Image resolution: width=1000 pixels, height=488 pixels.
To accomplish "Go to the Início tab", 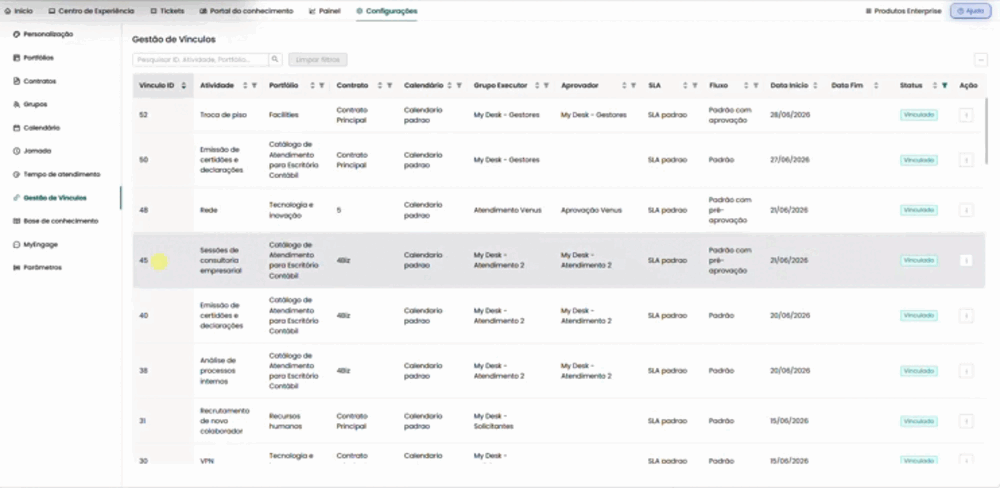I will [18, 11].
